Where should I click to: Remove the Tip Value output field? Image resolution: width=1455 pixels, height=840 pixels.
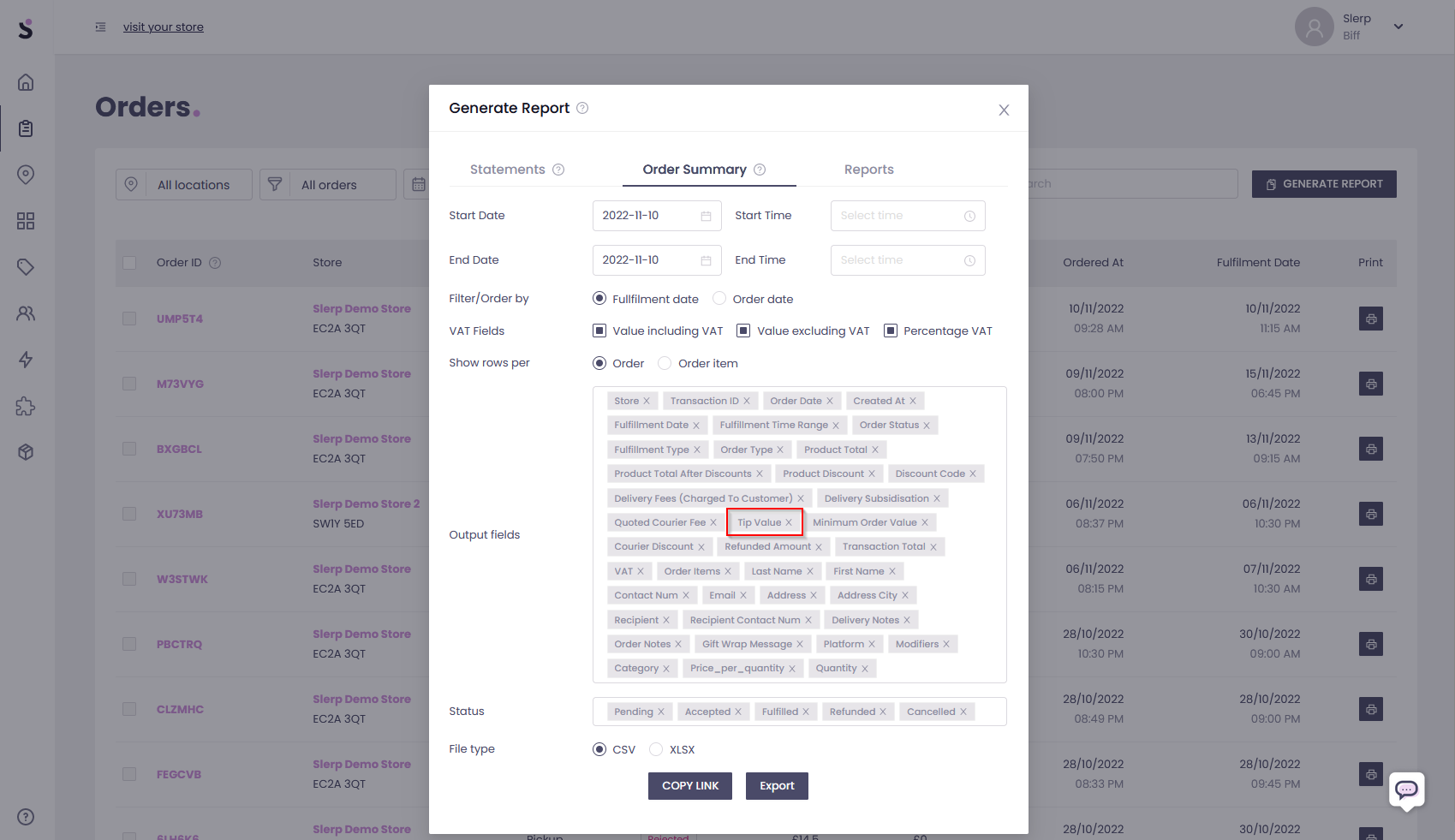pyautogui.click(x=789, y=522)
